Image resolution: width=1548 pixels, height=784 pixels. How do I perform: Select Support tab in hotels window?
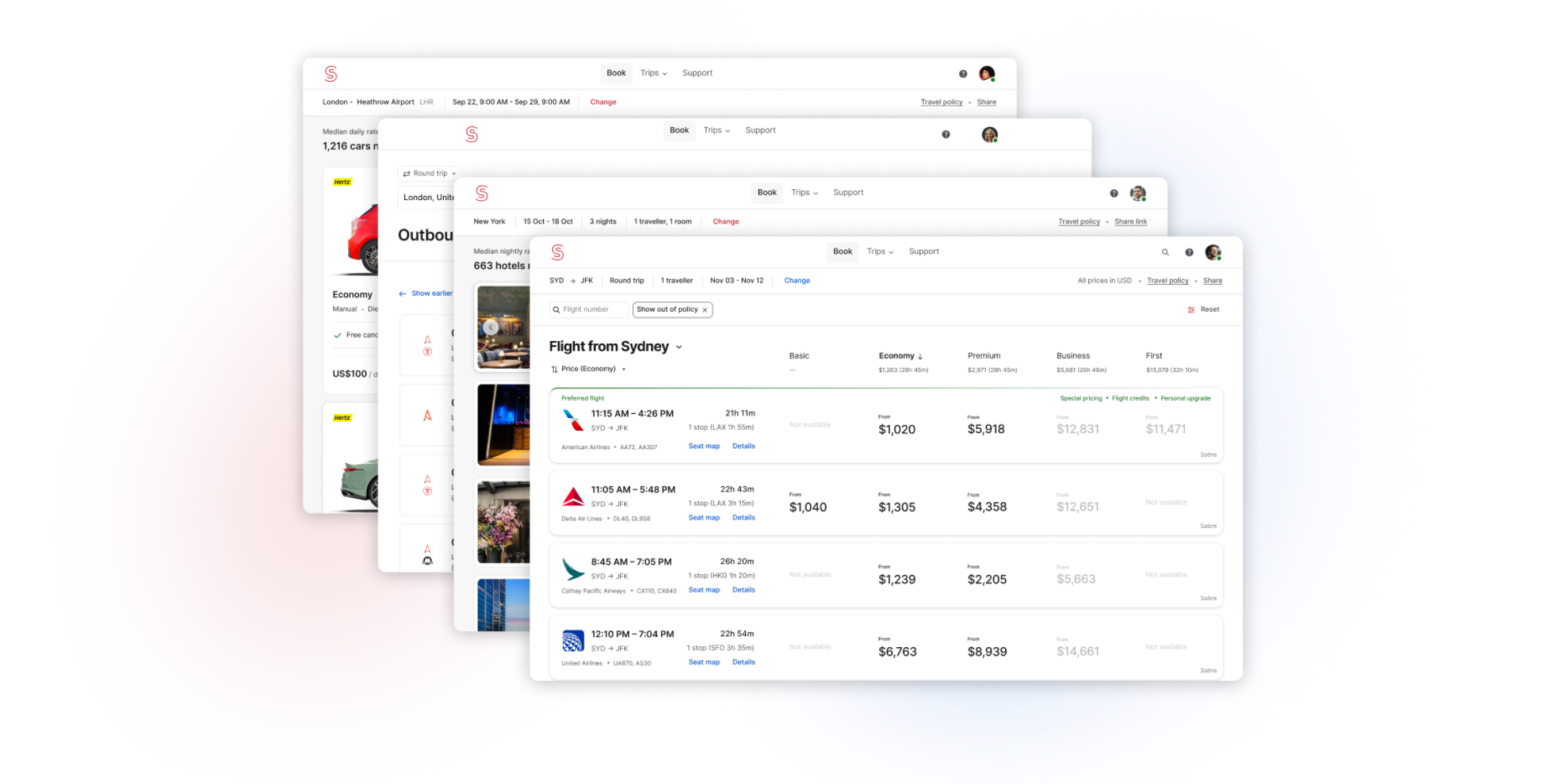tap(848, 193)
